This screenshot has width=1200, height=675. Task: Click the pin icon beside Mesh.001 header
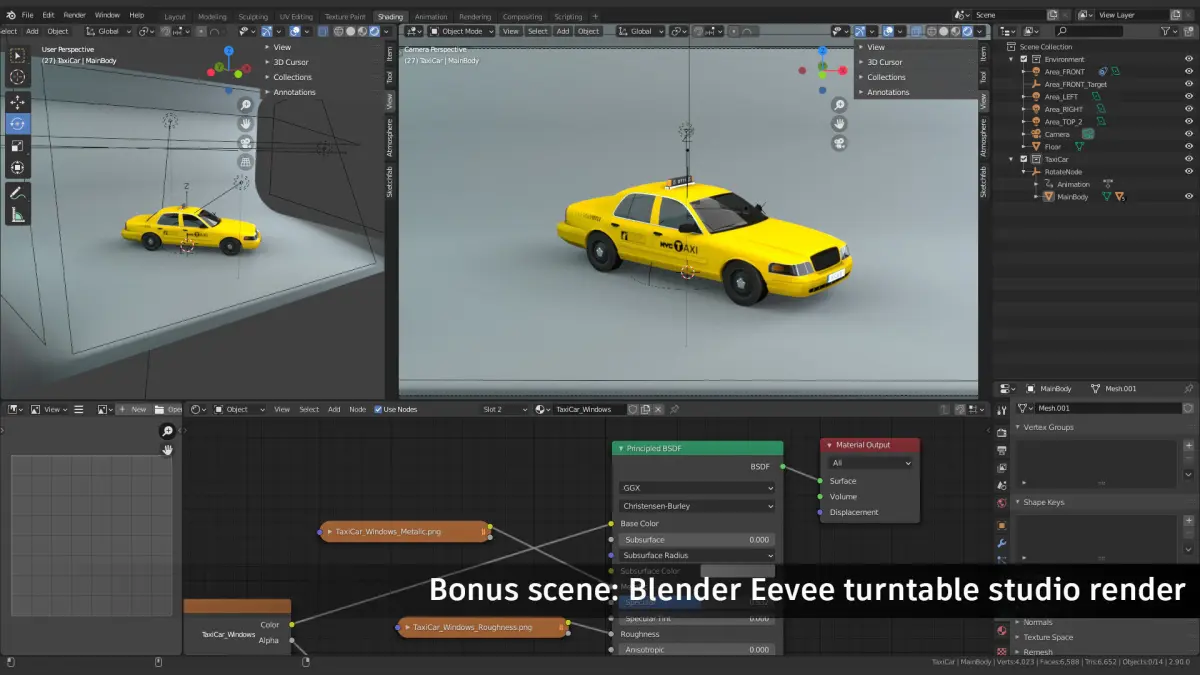pyautogui.click(x=1188, y=388)
